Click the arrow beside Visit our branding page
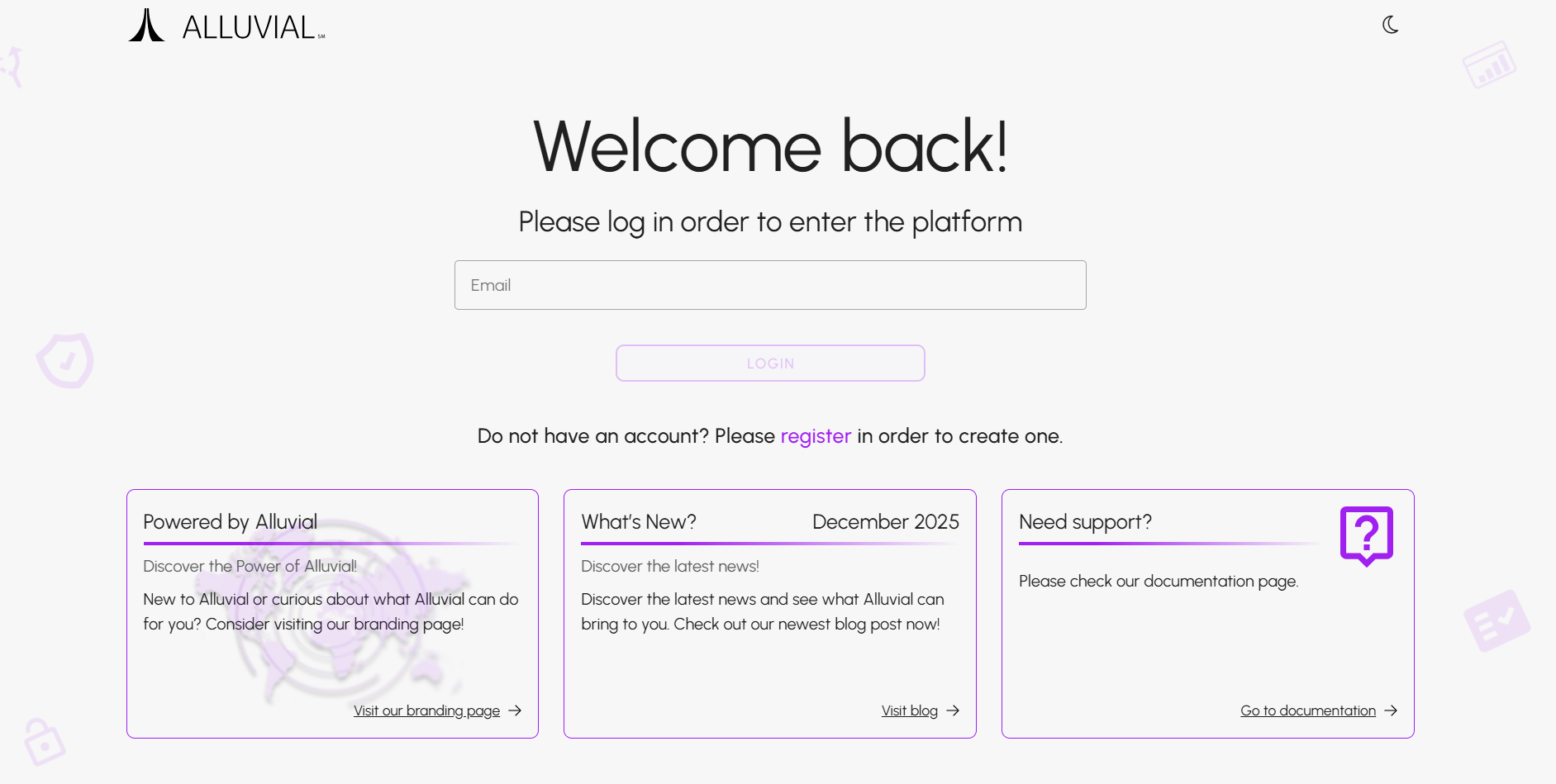The image size is (1556, 784). coord(516,710)
